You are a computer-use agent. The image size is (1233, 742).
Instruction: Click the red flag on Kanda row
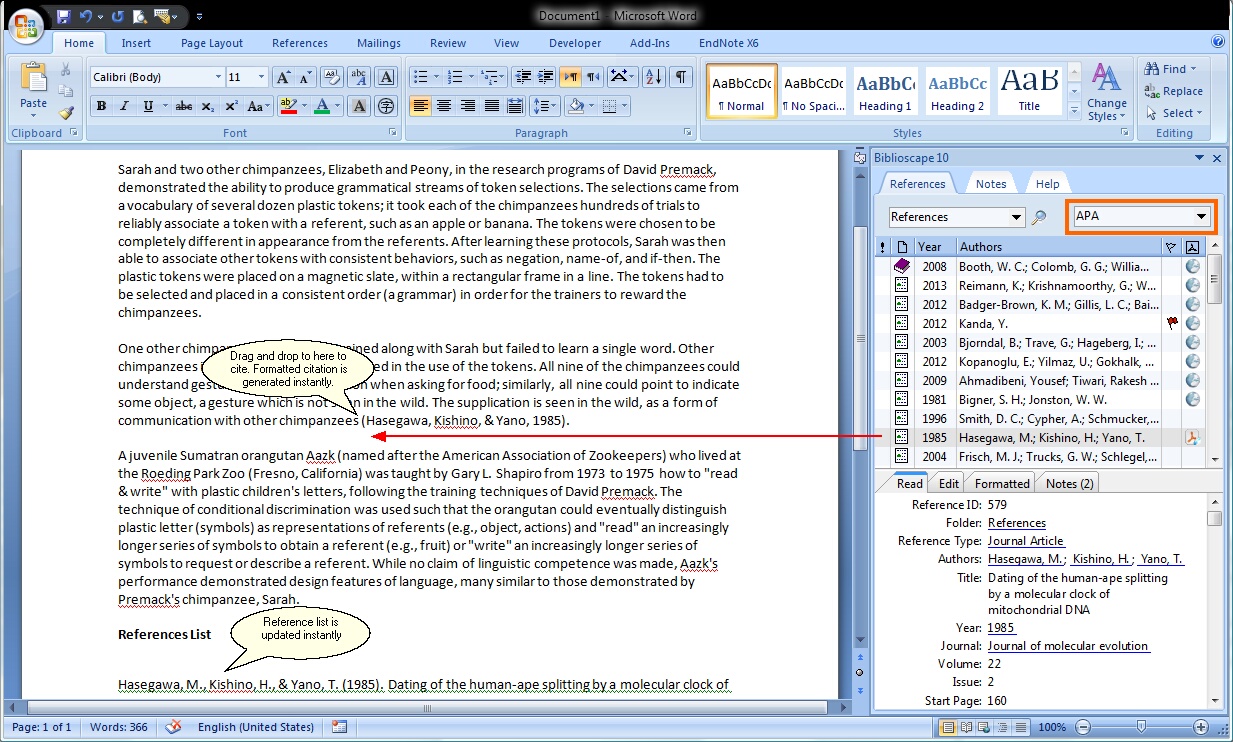1172,323
